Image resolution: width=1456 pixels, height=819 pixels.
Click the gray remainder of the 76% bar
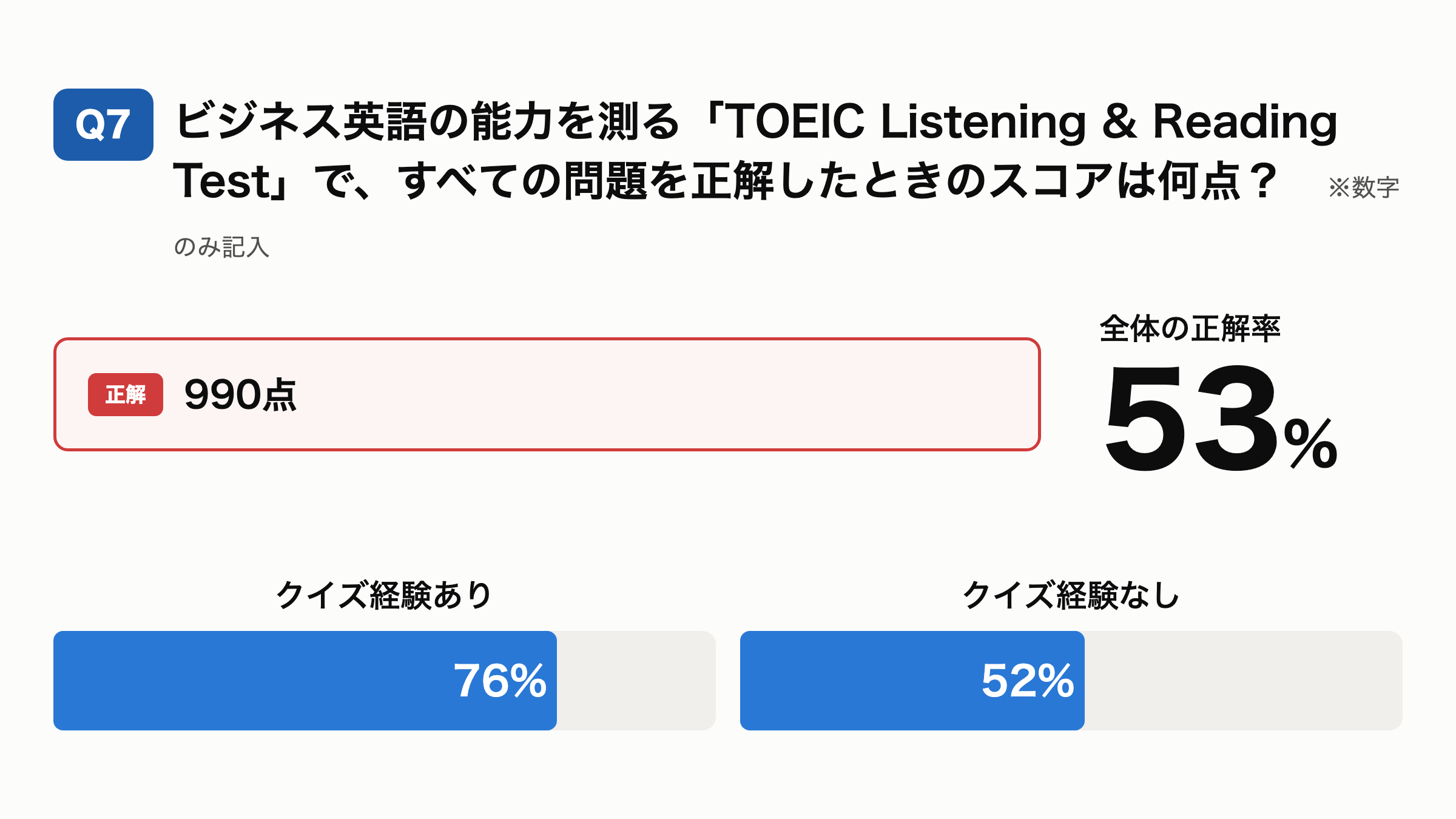(636, 681)
